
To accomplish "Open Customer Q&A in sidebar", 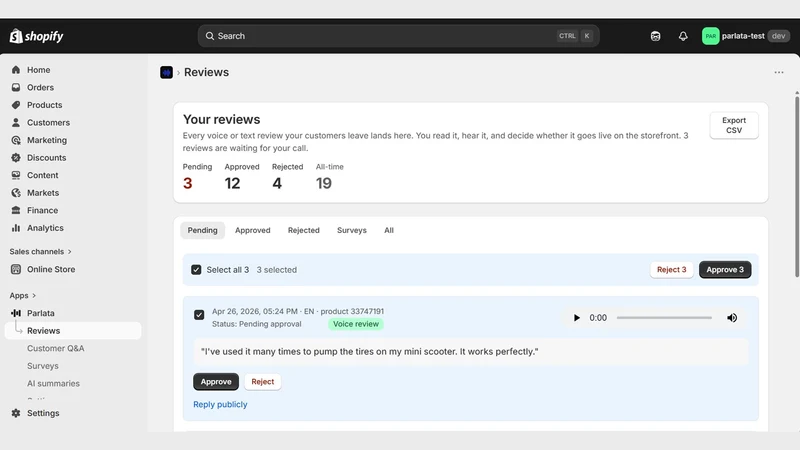I will click(x=56, y=348).
